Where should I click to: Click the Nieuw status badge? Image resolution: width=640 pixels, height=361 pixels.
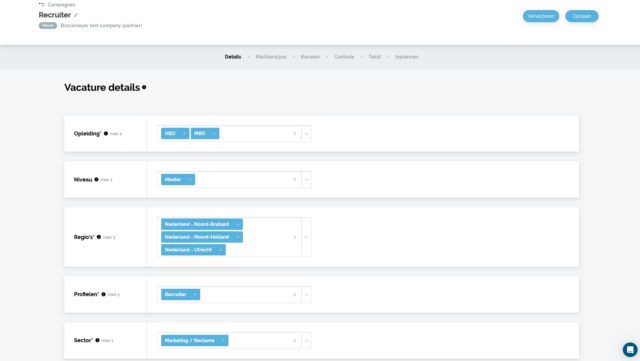[x=48, y=25]
